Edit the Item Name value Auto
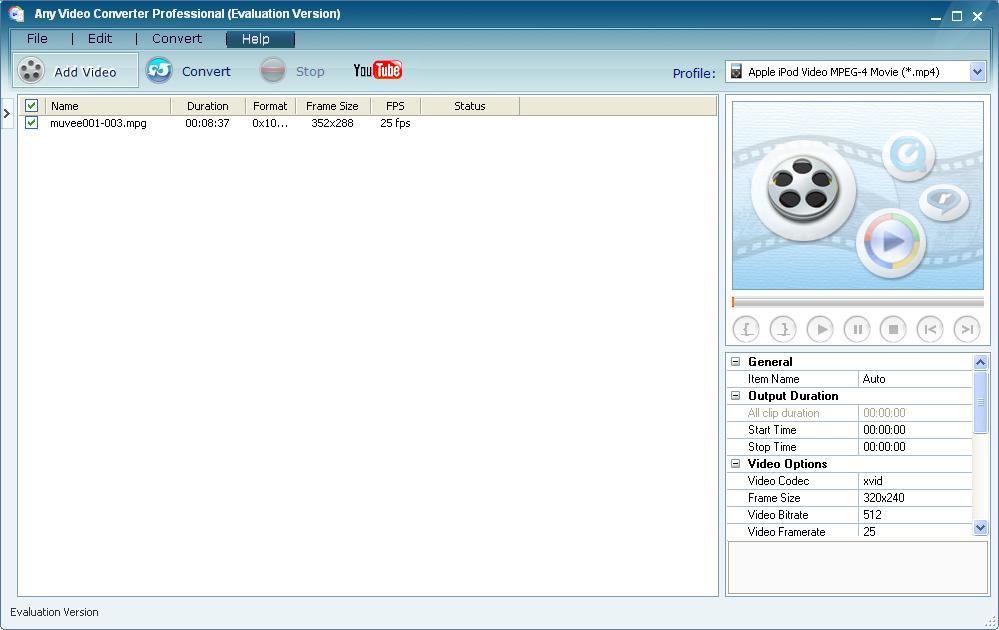Viewport: 999px width, 630px height. [x=915, y=379]
